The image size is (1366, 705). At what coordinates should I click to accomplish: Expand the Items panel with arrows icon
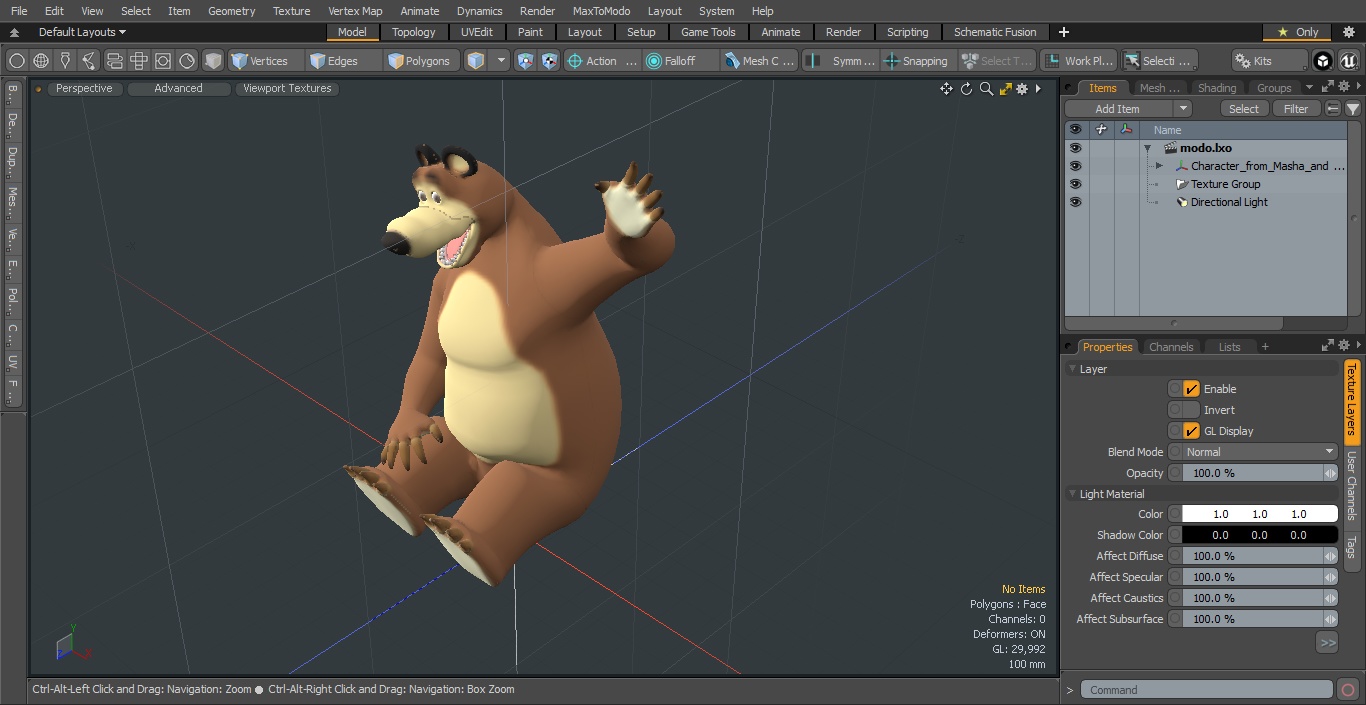coord(1328,88)
